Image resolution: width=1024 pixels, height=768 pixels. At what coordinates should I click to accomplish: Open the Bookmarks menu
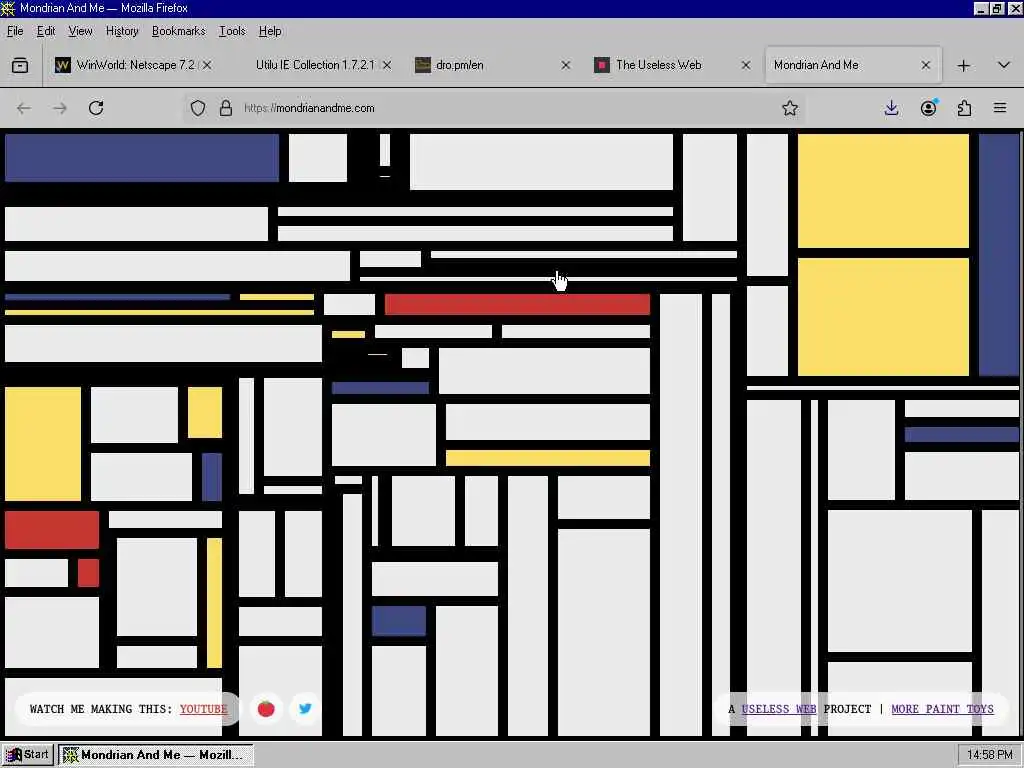(178, 31)
